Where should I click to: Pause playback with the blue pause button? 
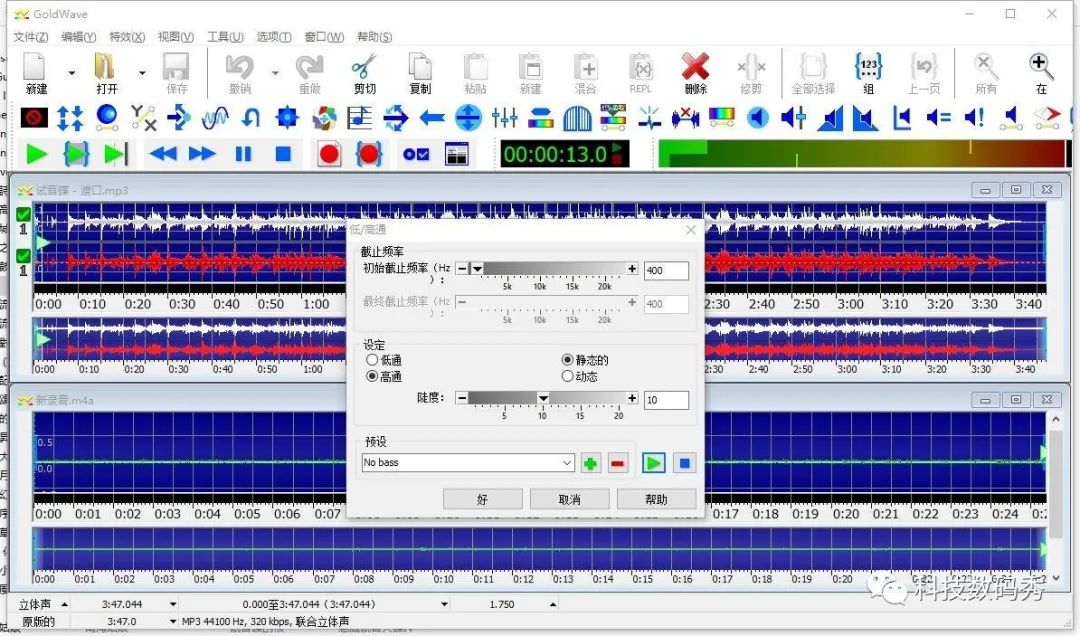(243, 154)
